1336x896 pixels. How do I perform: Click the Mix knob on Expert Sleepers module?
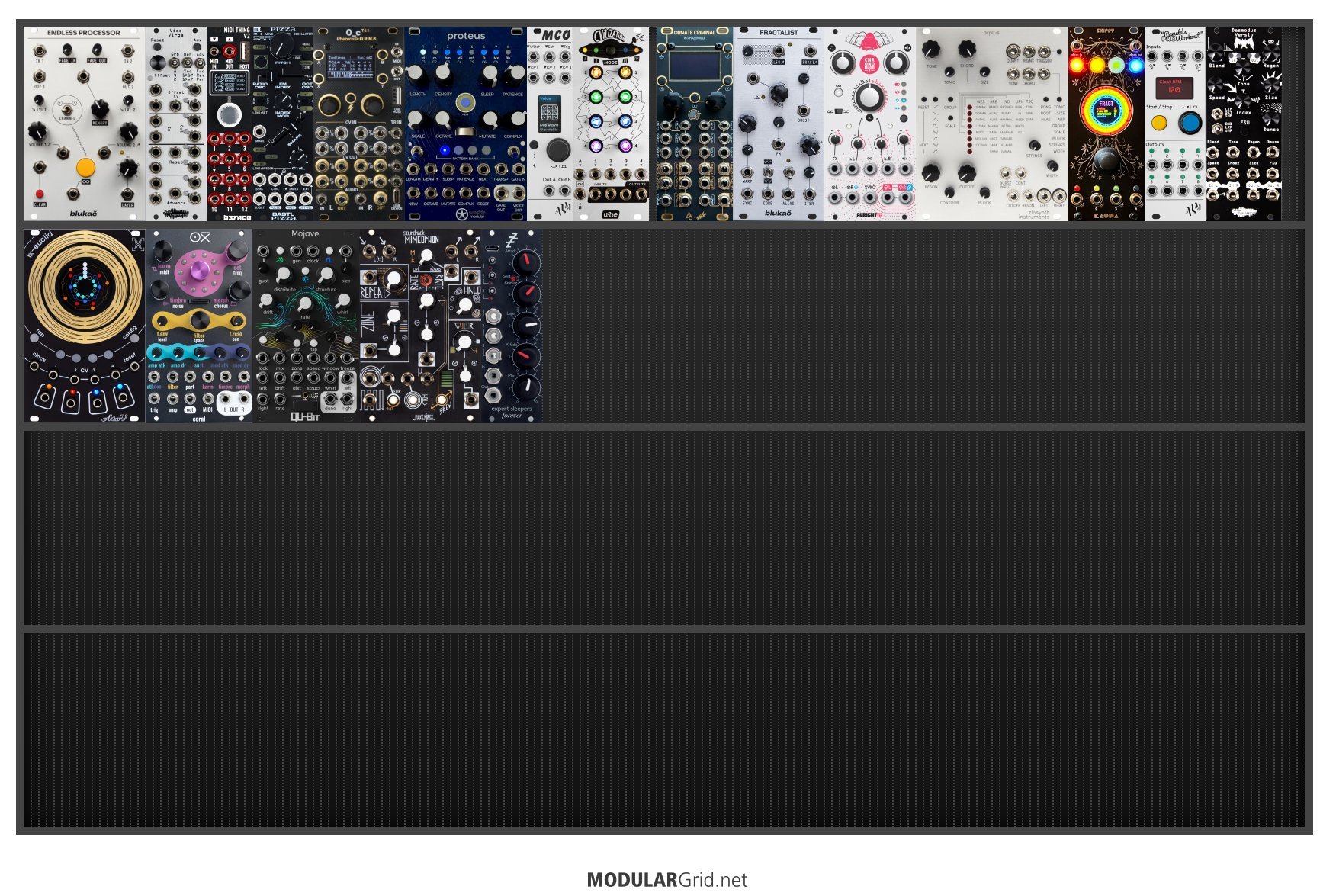pyautogui.click(x=525, y=387)
